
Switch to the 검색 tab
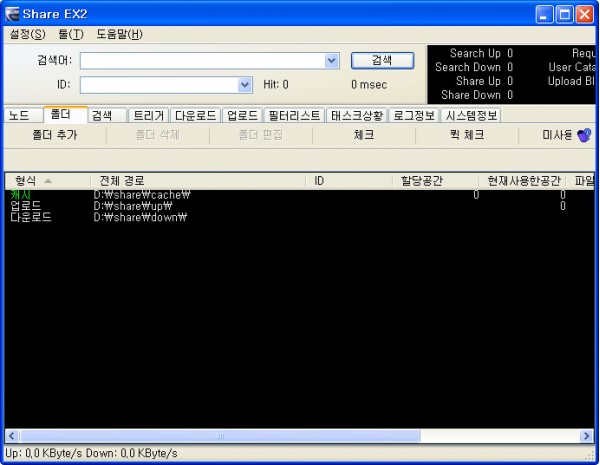(108, 116)
